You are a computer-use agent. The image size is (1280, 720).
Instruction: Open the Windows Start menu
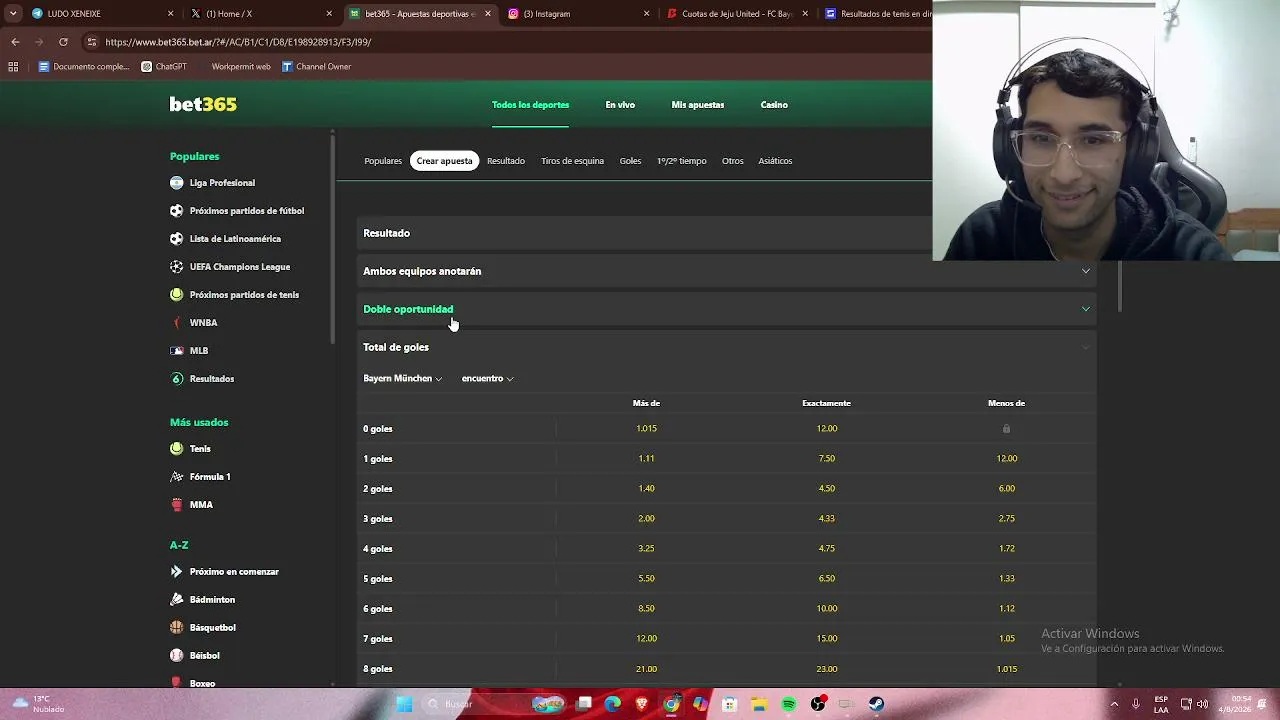(x=404, y=704)
